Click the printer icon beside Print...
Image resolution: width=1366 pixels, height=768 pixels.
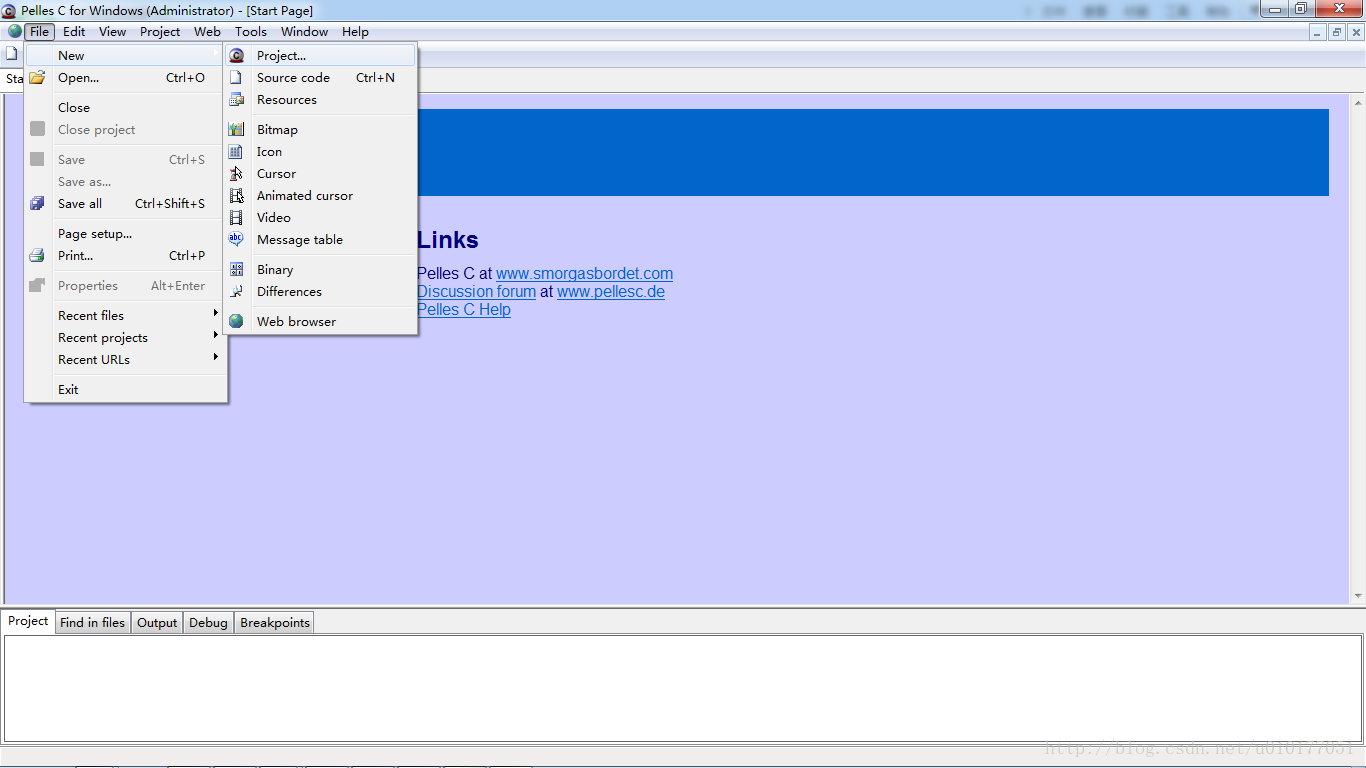(x=37, y=256)
